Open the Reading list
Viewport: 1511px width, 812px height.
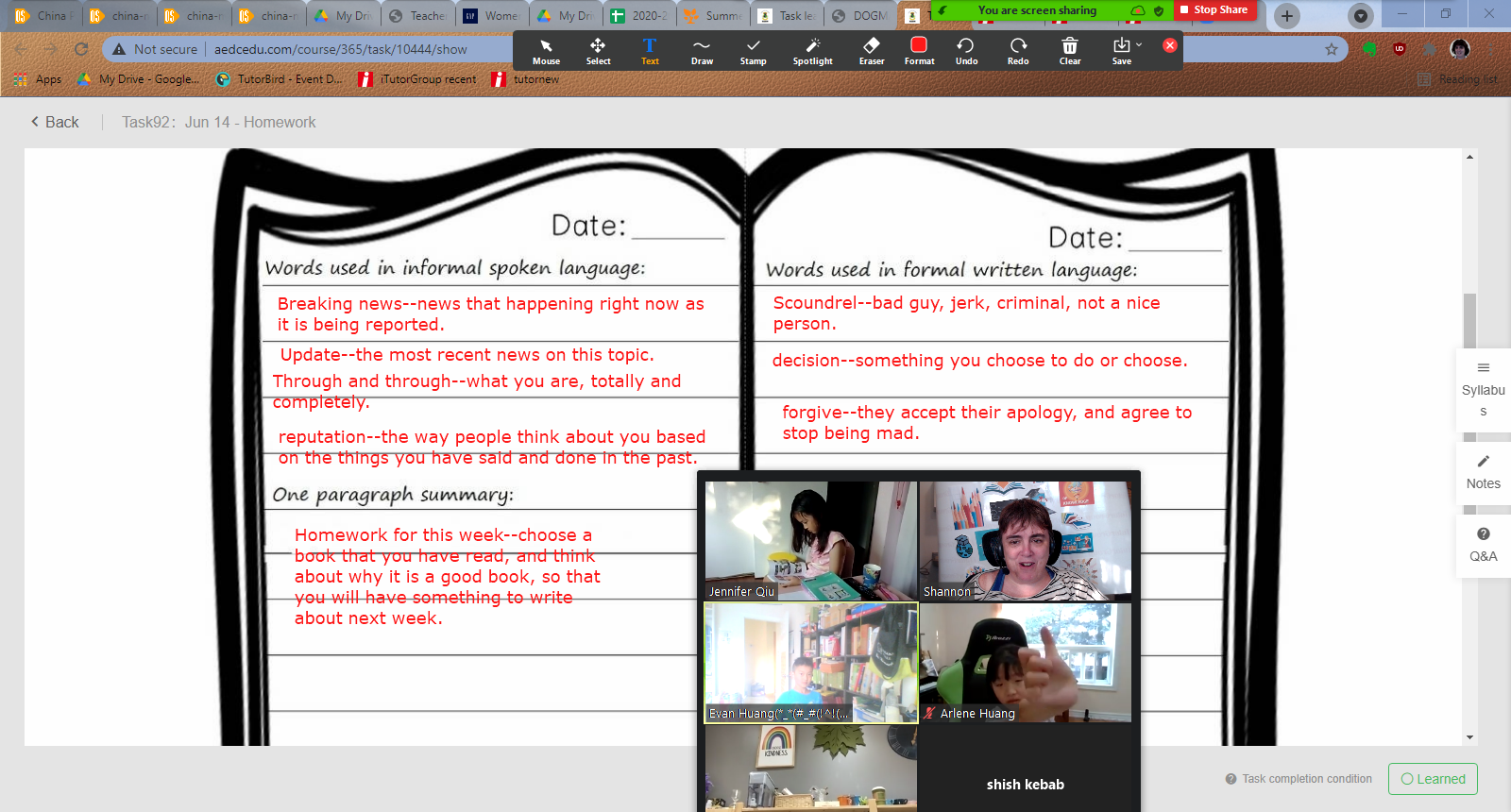coord(1458,79)
